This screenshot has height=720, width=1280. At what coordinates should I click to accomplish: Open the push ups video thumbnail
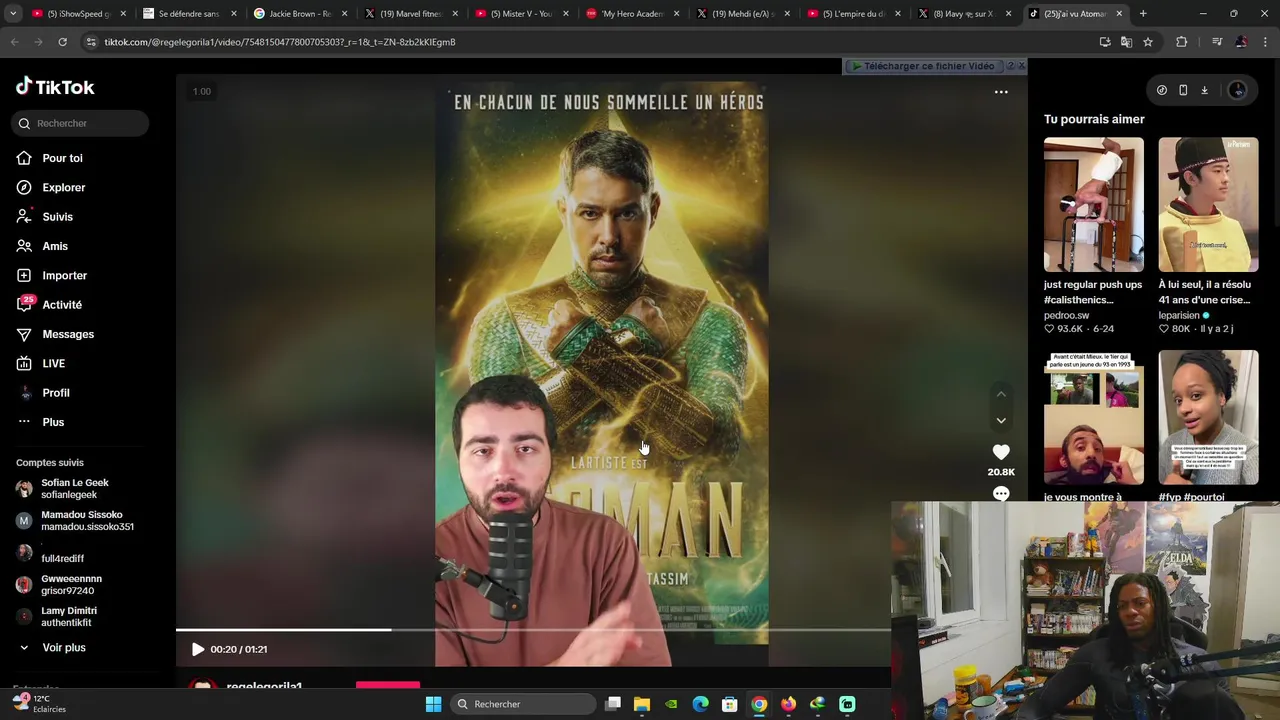tap(1094, 205)
